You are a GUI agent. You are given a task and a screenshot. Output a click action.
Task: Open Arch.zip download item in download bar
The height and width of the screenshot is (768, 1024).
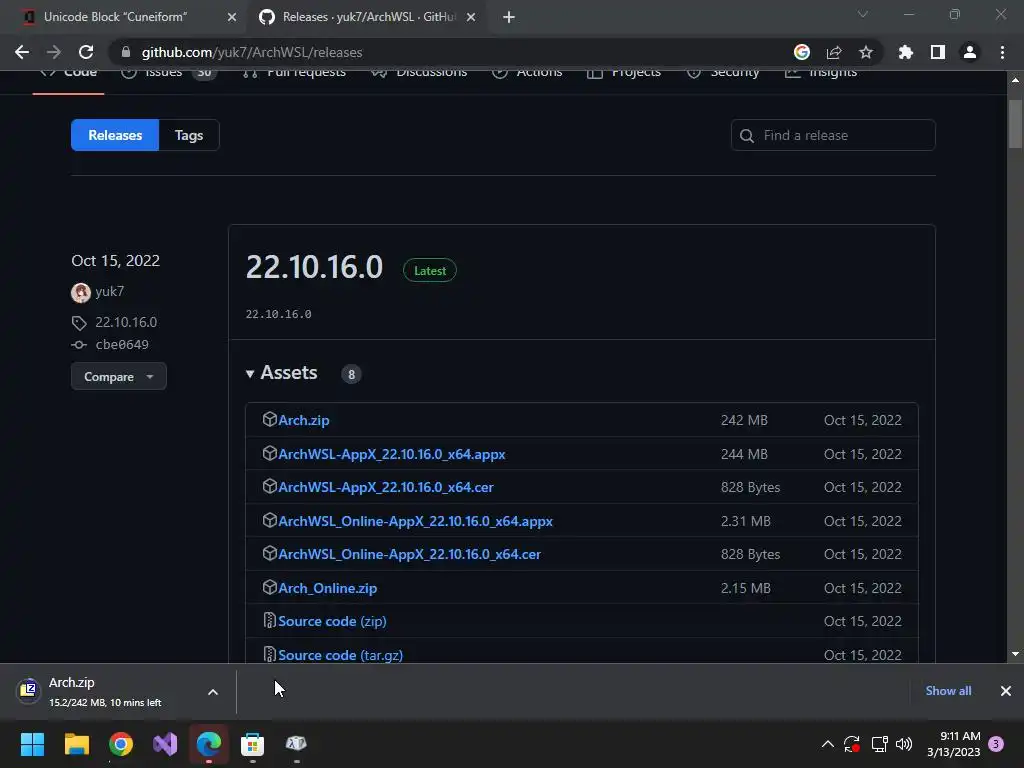(104, 691)
